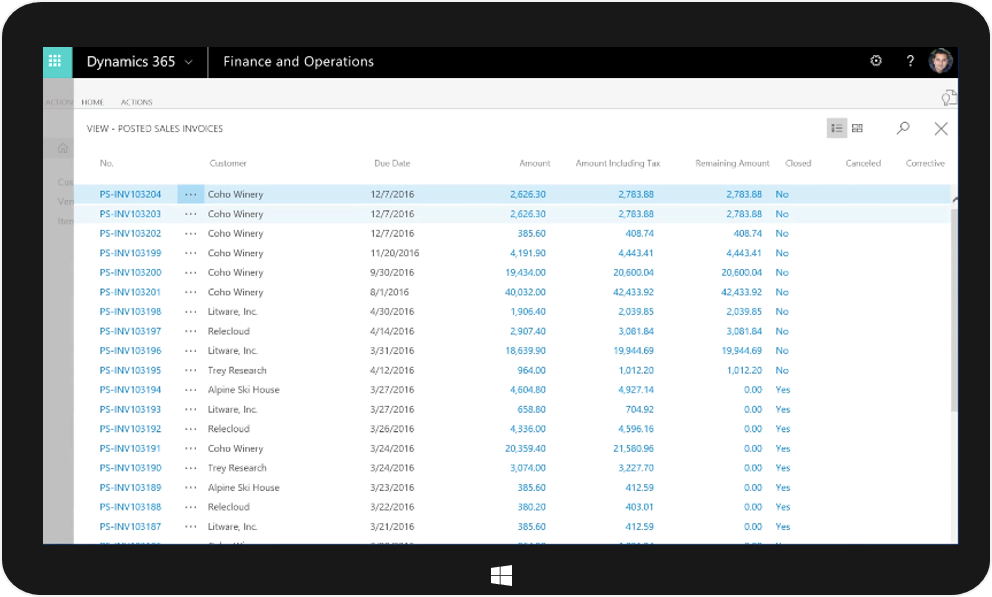Open the HOME ribbon tab
Screen dimensions: 992x597
(93, 102)
